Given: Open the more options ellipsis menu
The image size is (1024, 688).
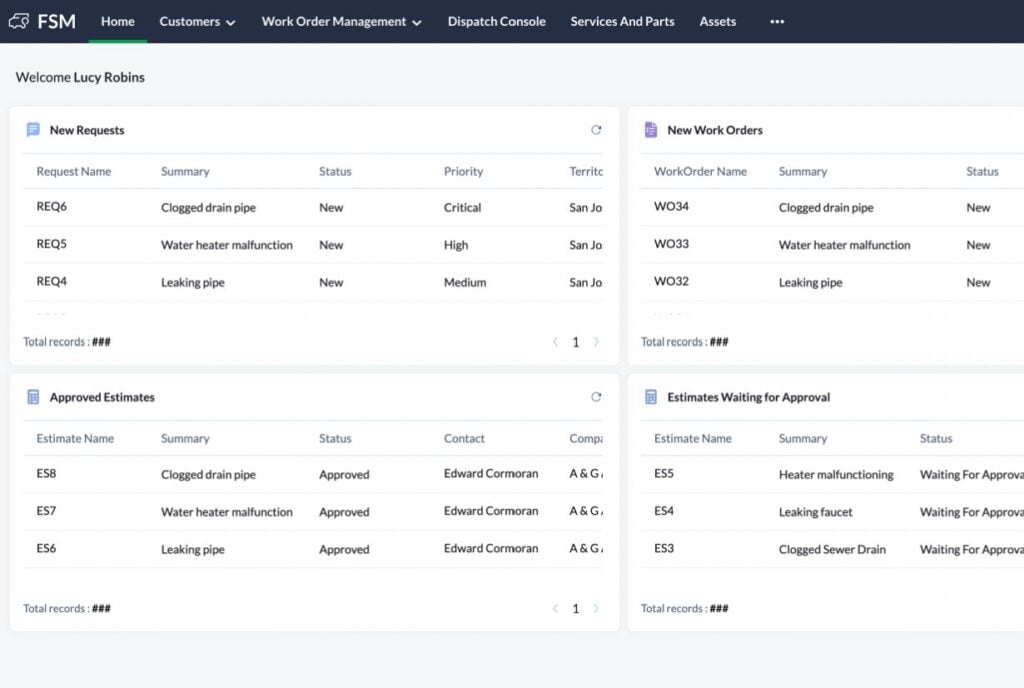Looking at the screenshot, I should point(776,22).
